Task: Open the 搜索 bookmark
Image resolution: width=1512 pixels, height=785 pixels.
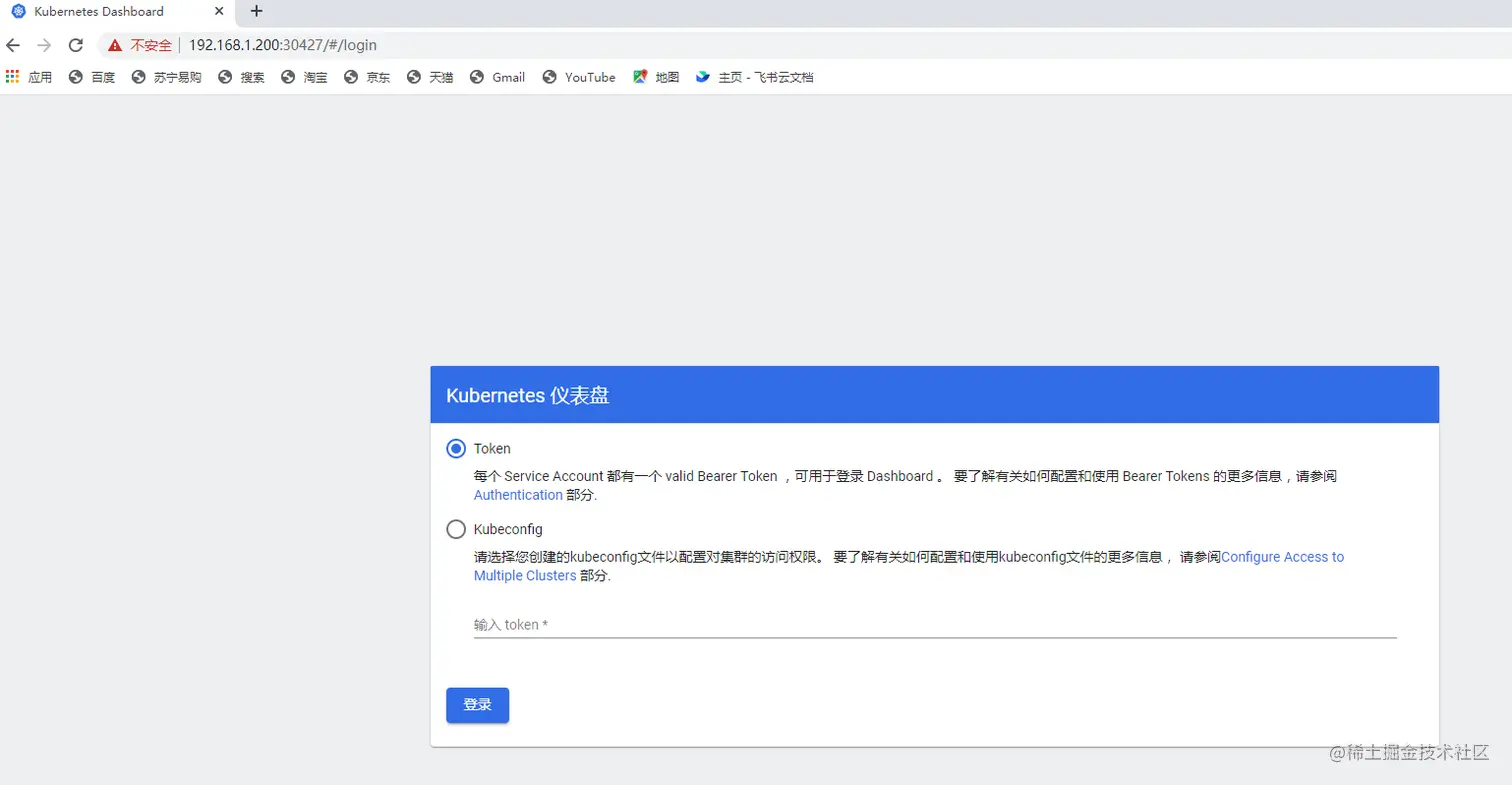Action: coord(241,77)
